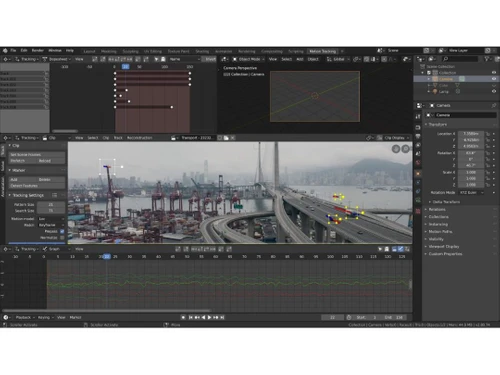
Task: Expand the Relations panel
Action: [436, 209]
